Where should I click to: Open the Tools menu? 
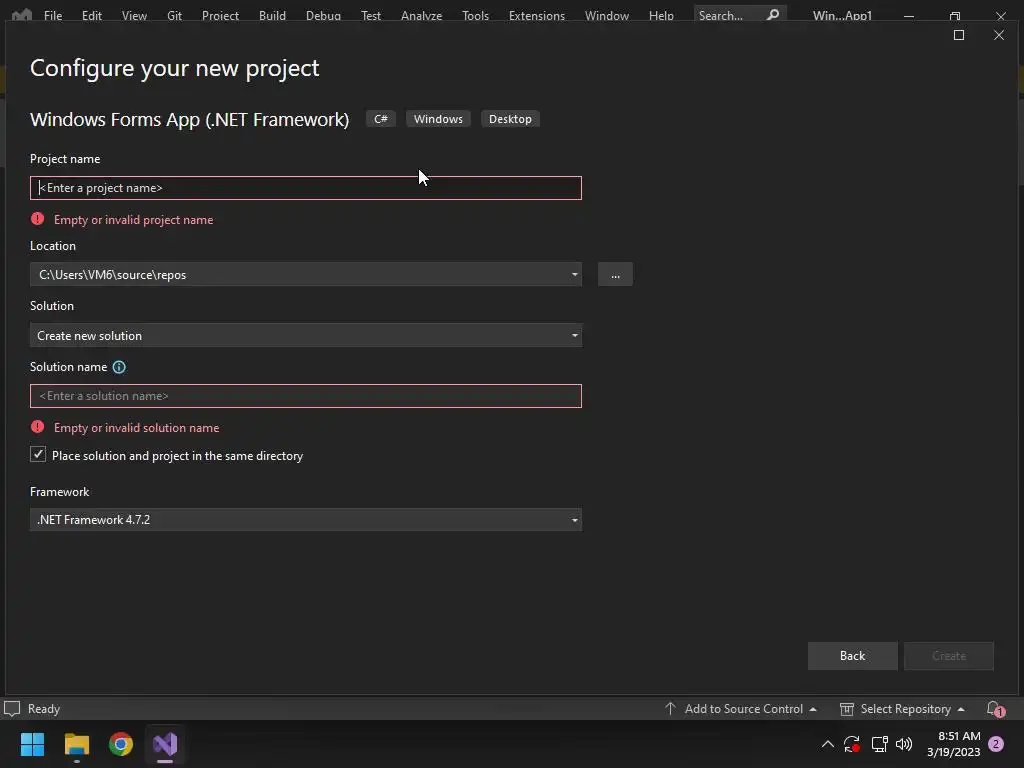475,15
